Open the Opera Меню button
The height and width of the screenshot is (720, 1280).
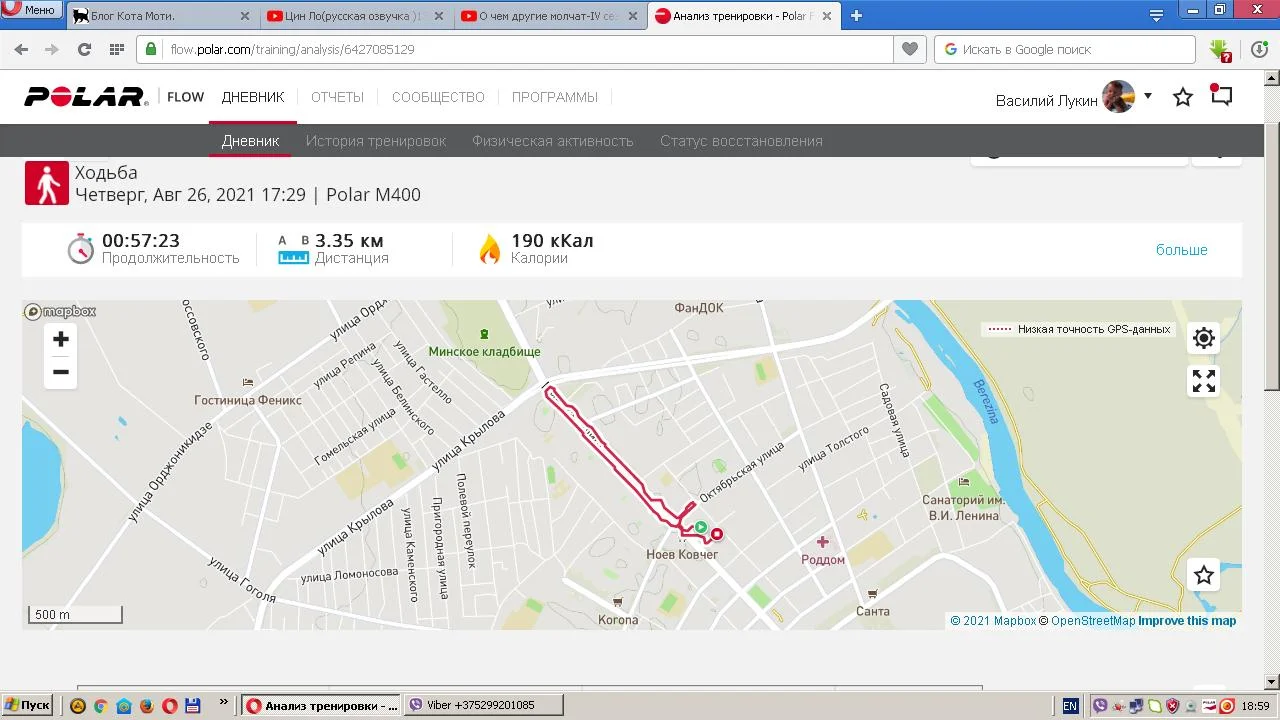30,10
